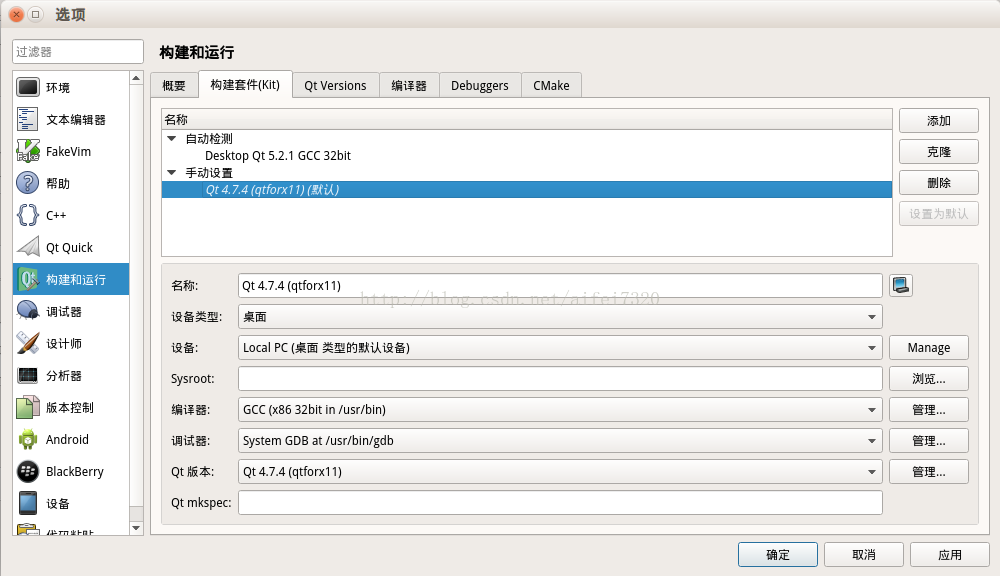Screen dimensions: 1000x576
Task: Select the 构建和运行 Qt icon
Action: click(28, 279)
